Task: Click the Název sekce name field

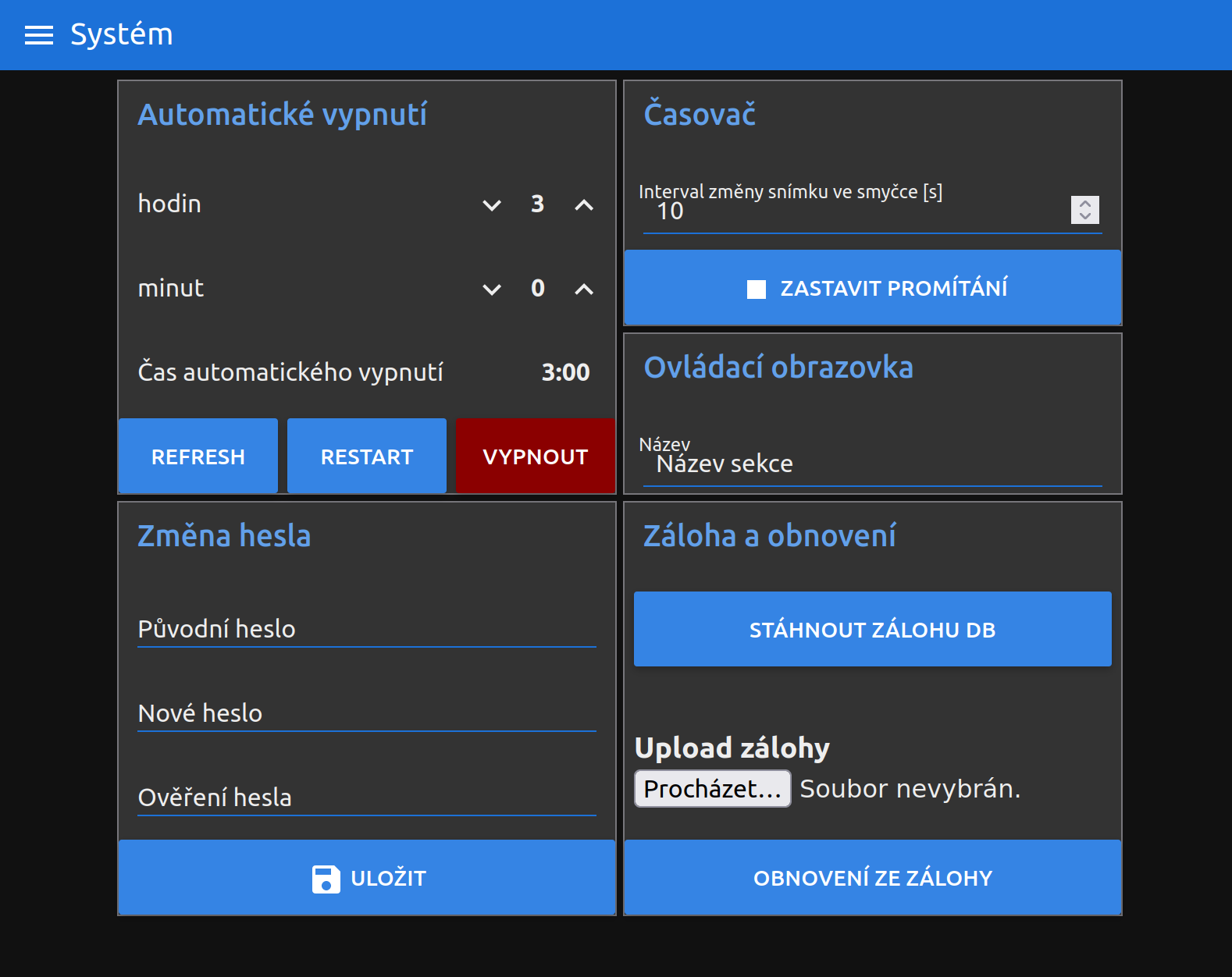Action: pyautogui.click(x=872, y=465)
